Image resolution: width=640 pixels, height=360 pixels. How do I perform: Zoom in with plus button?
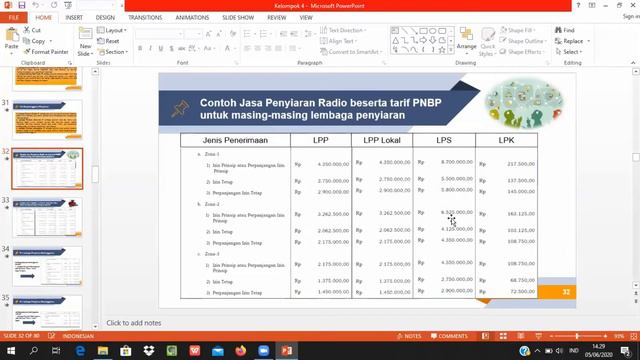point(605,336)
